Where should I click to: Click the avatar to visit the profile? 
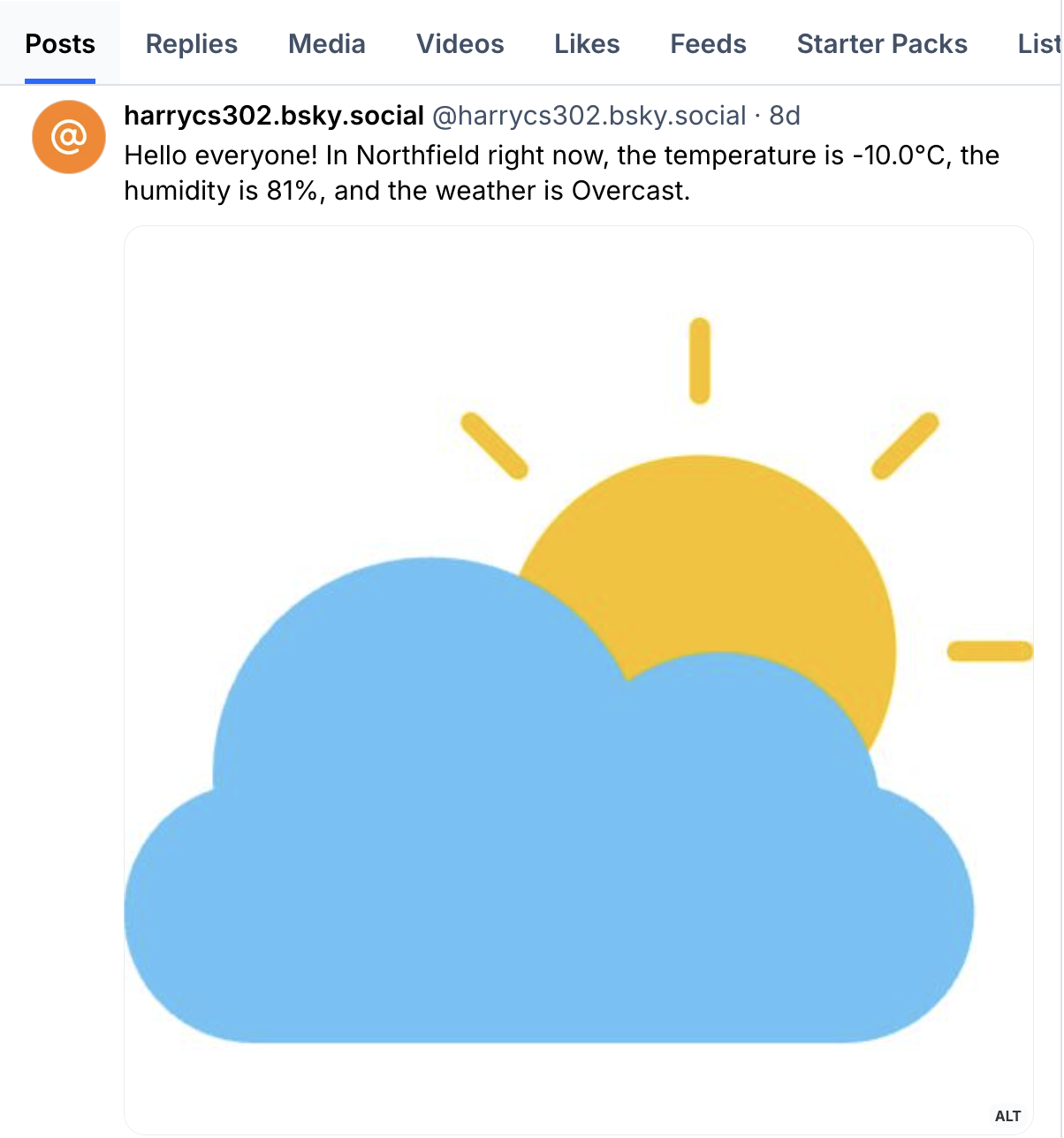(x=68, y=136)
